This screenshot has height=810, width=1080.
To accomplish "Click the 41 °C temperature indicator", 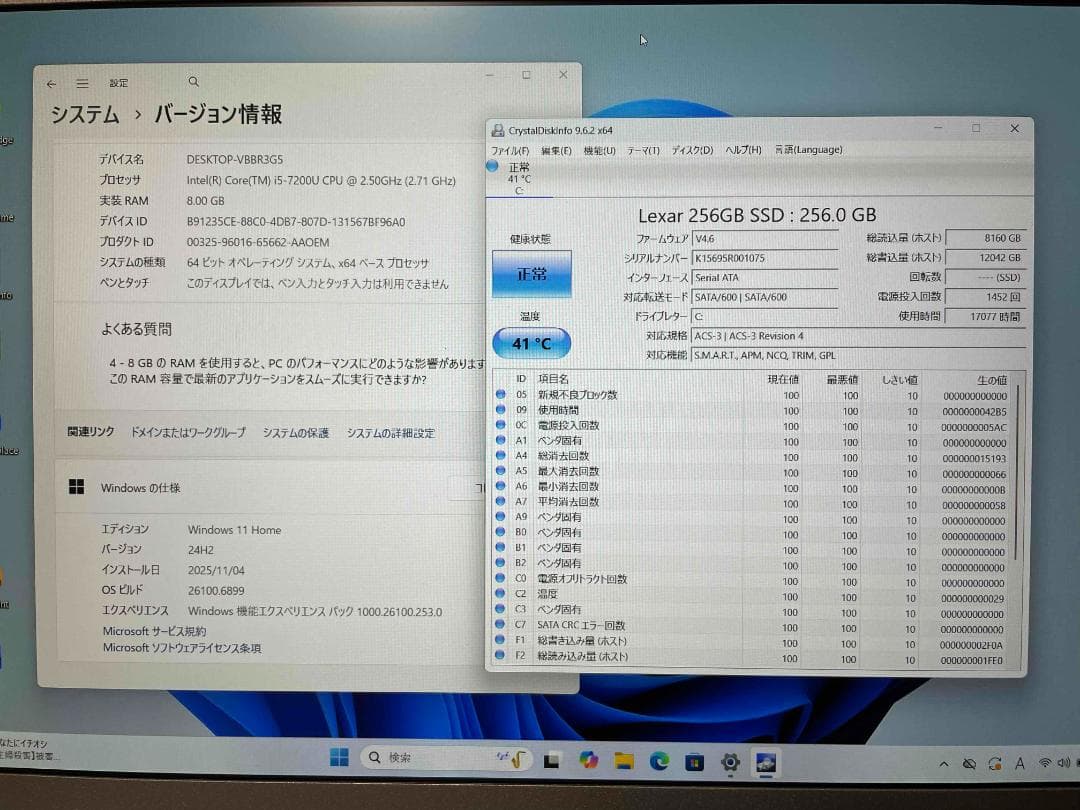I will (531, 342).
